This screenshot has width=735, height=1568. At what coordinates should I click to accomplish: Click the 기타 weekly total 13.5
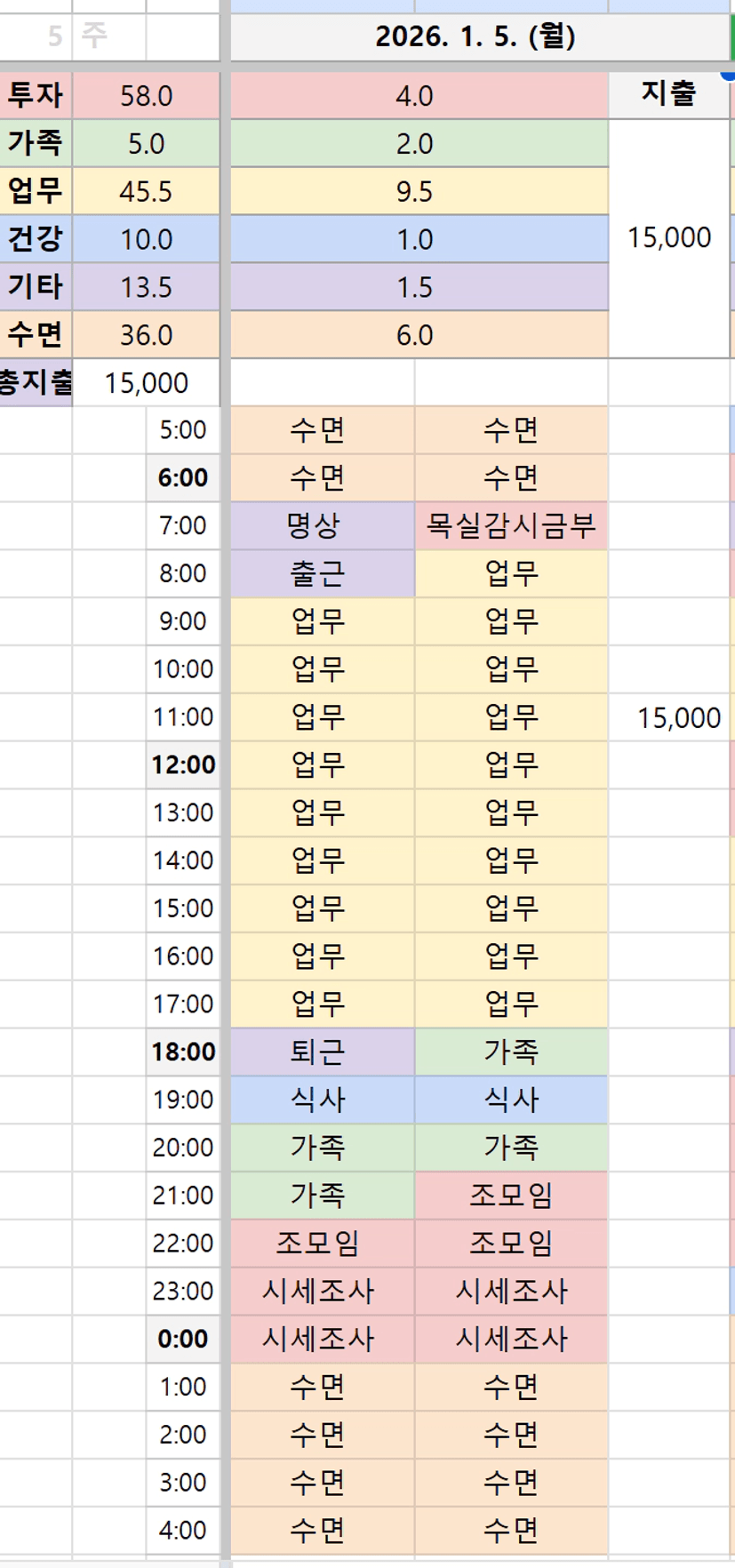coord(146,287)
